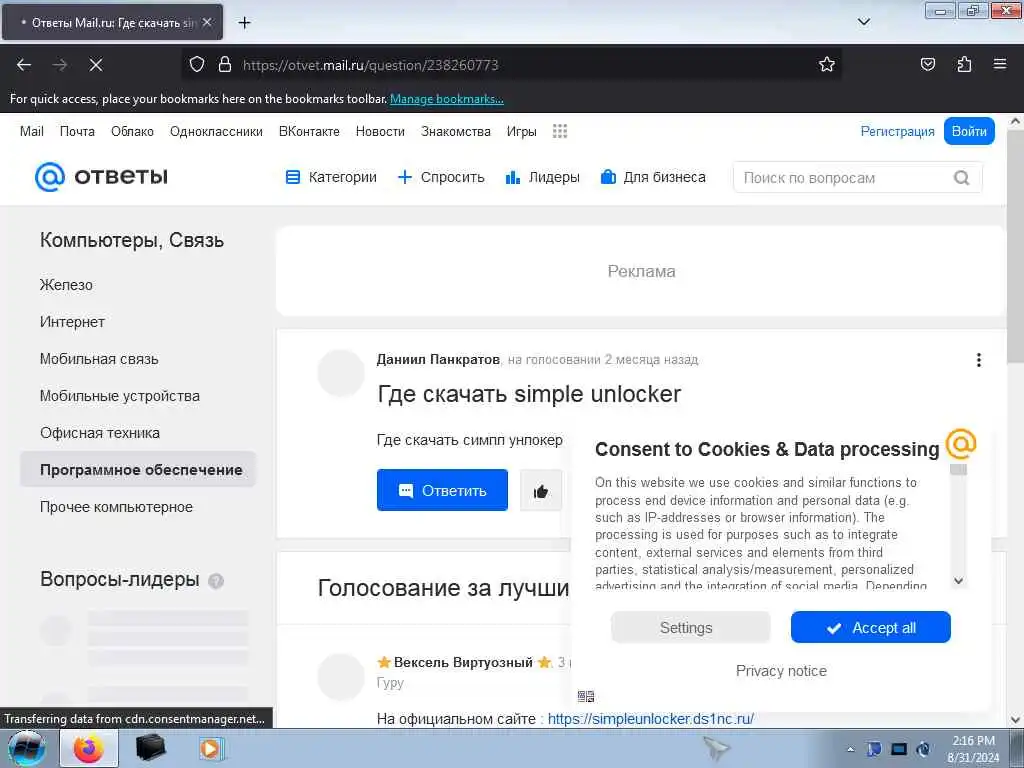Click the orange @ logo in consent dialog
The image size is (1024, 768).
pyautogui.click(x=961, y=445)
